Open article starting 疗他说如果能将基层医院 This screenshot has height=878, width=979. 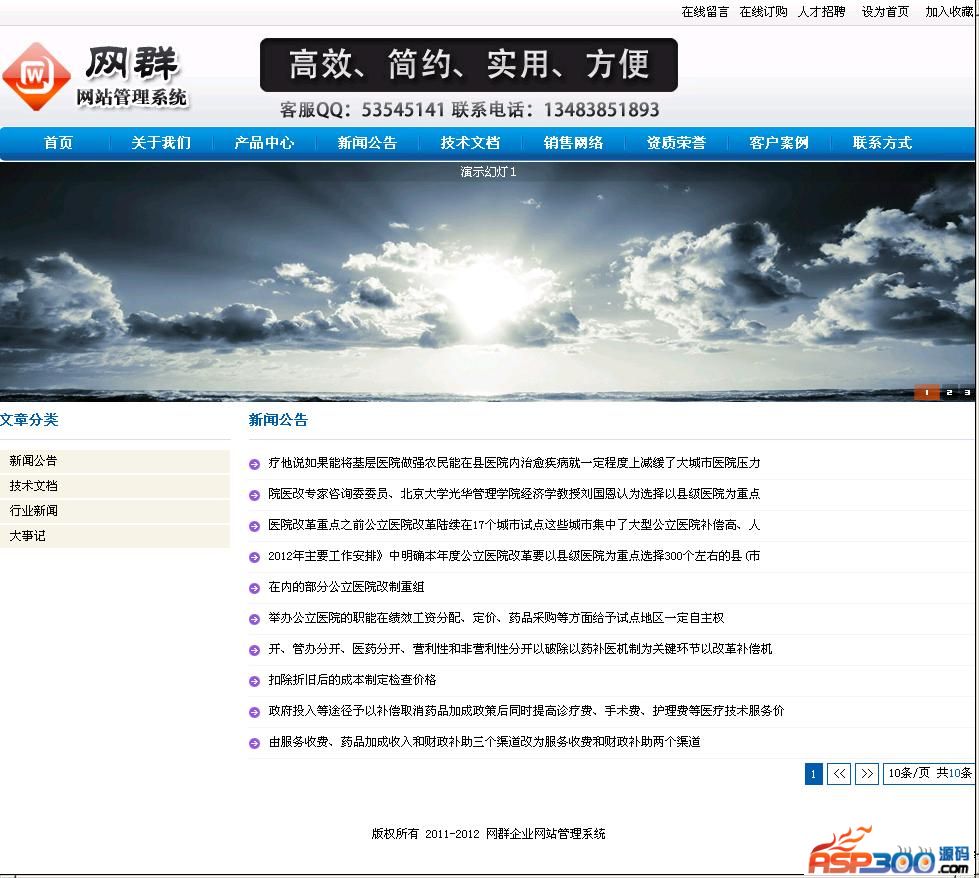[x=514, y=463]
